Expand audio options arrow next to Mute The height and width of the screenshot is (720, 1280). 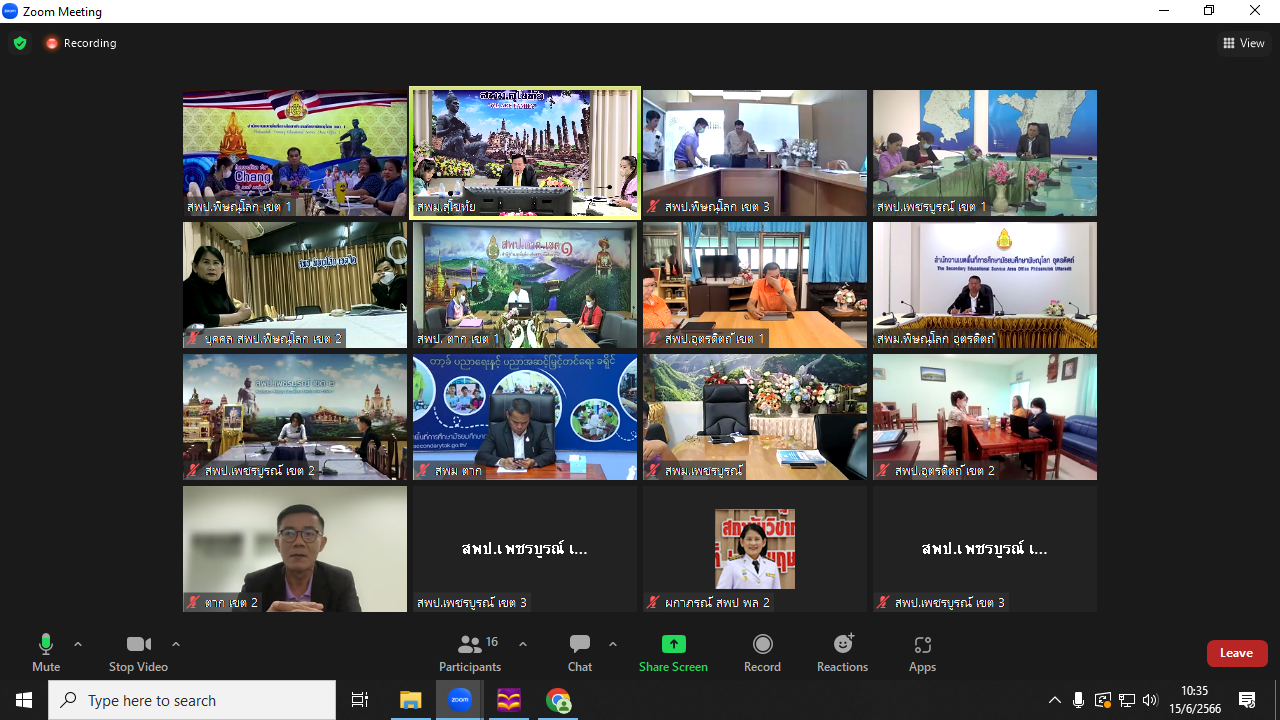tap(78, 644)
